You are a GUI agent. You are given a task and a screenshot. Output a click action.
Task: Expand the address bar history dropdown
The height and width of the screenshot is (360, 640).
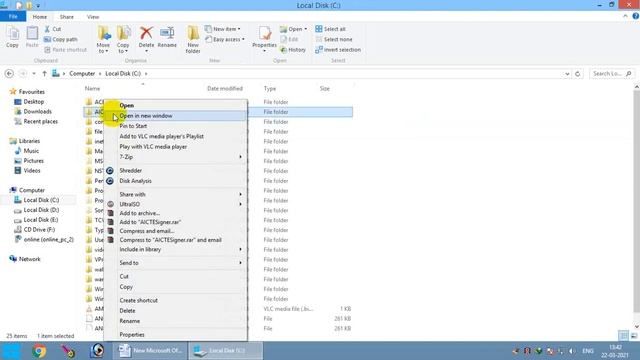(x=567, y=74)
